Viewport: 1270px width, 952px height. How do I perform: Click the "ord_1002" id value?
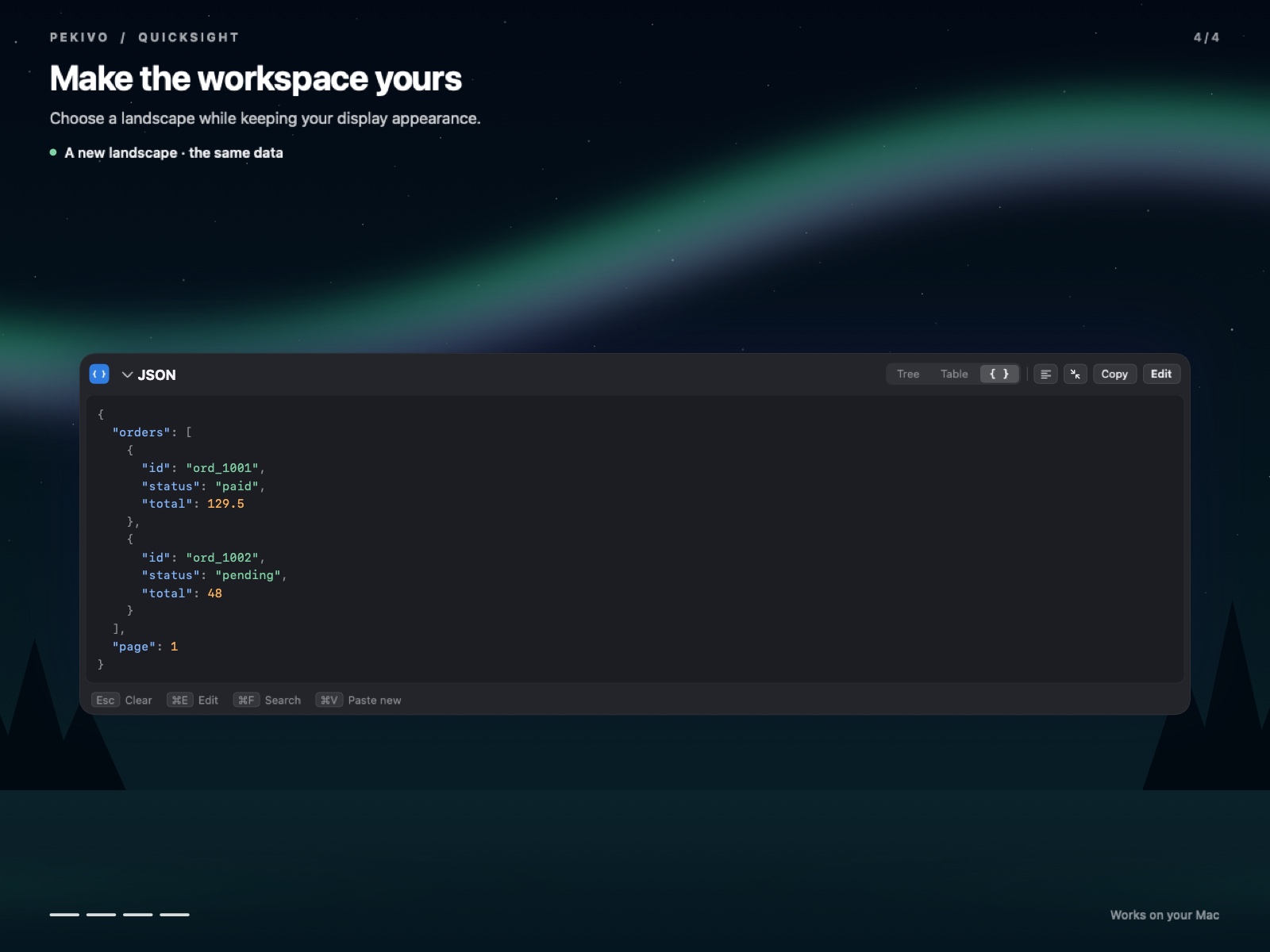[x=222, y=558]
